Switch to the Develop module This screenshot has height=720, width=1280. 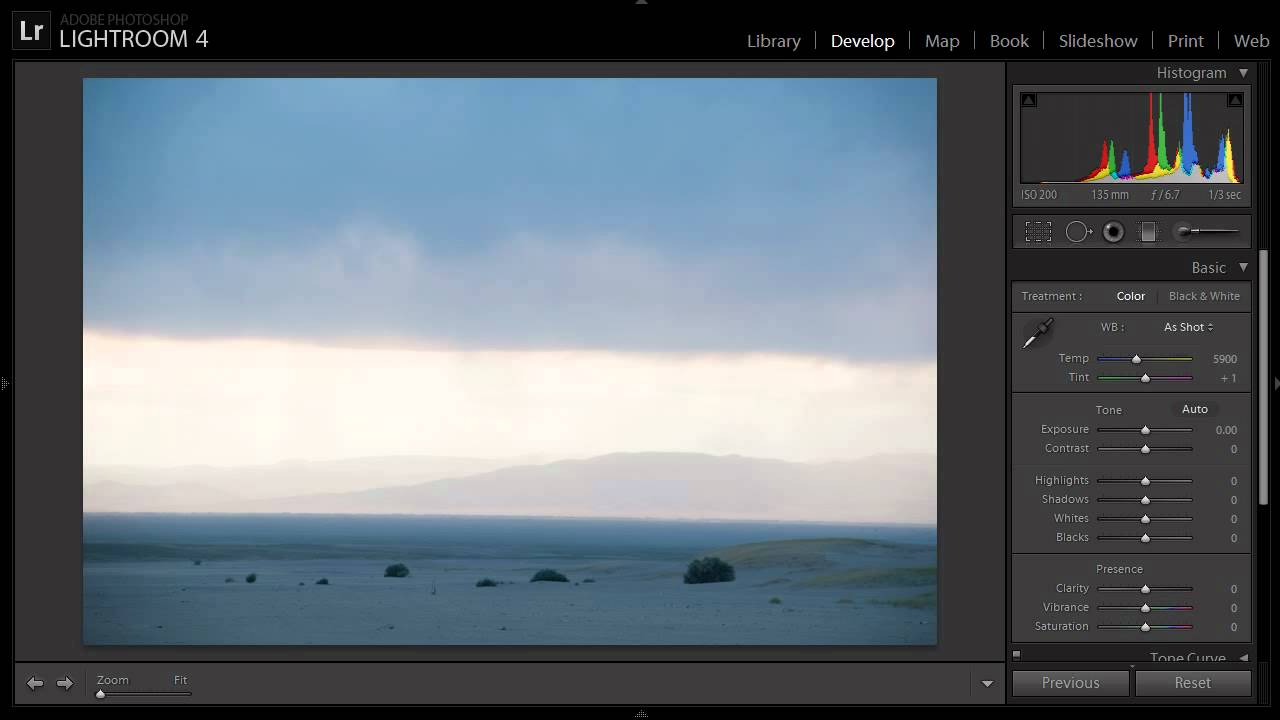pos(862,41)
